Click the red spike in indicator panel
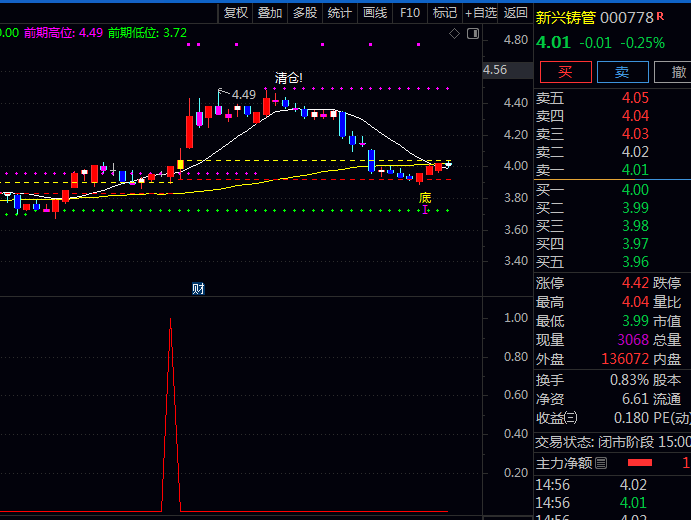Viewport: 691px width, 520px height. (171, 414)
